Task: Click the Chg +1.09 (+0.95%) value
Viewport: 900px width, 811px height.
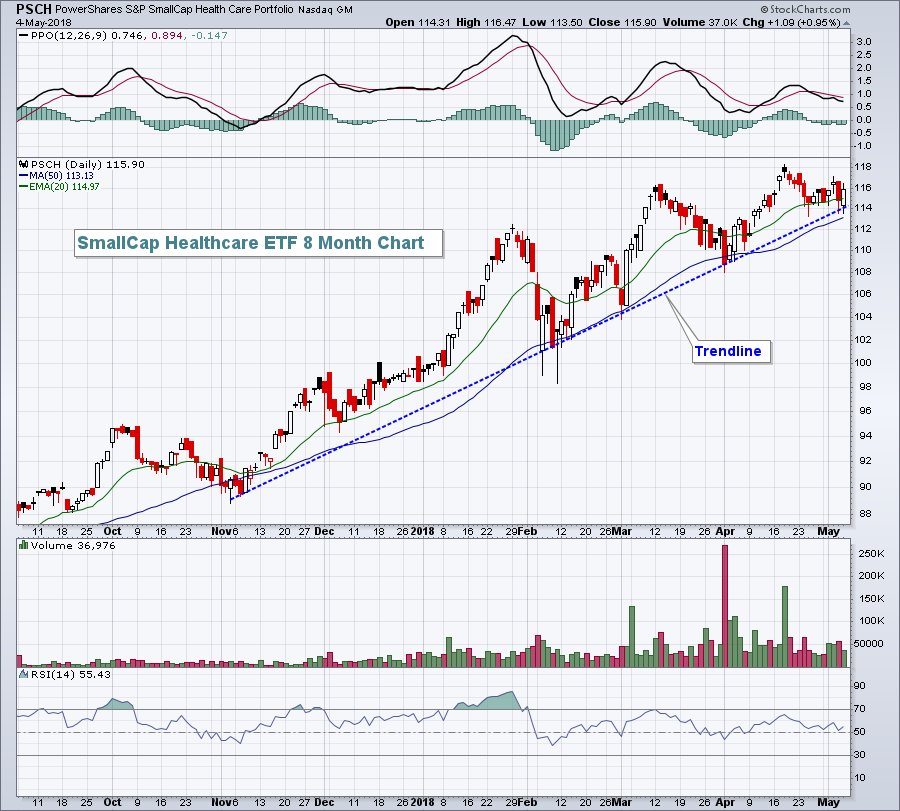Action: coord(792,22)
